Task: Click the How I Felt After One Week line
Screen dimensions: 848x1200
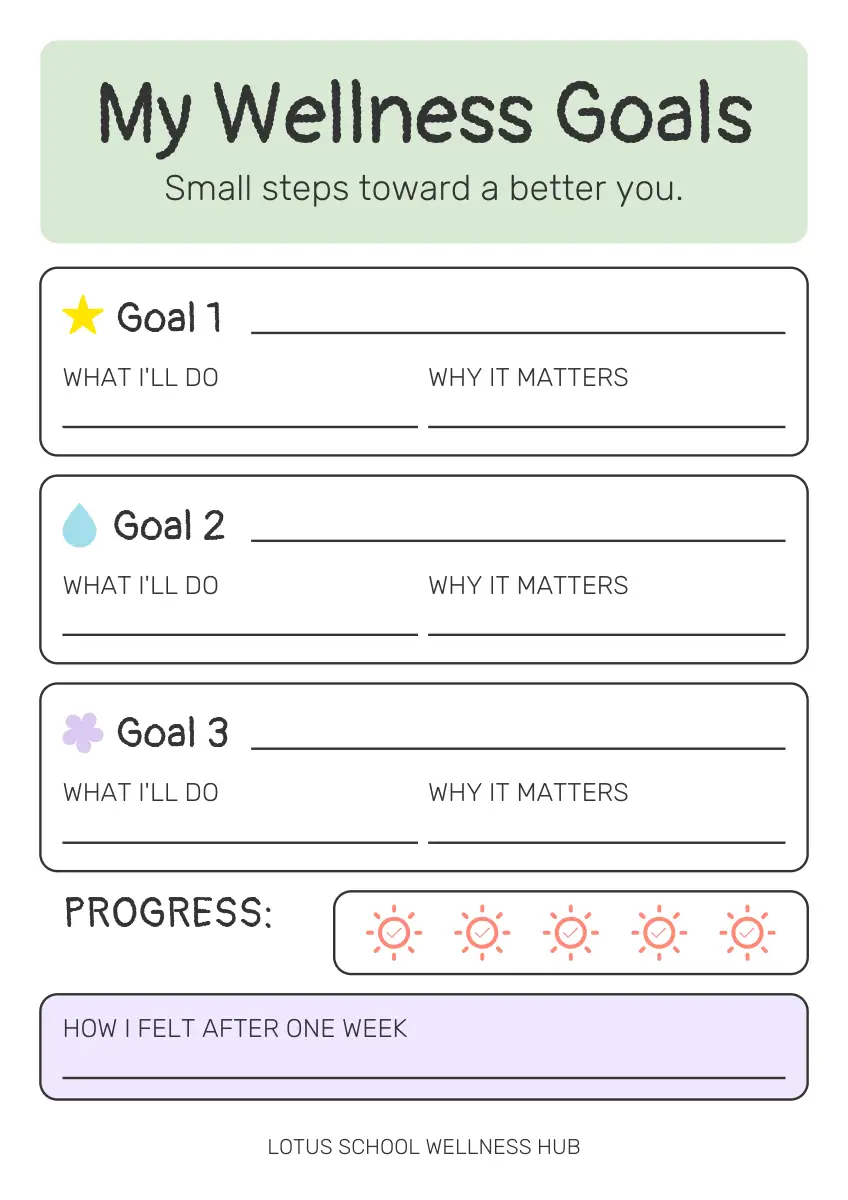Action: [424, 1071]
